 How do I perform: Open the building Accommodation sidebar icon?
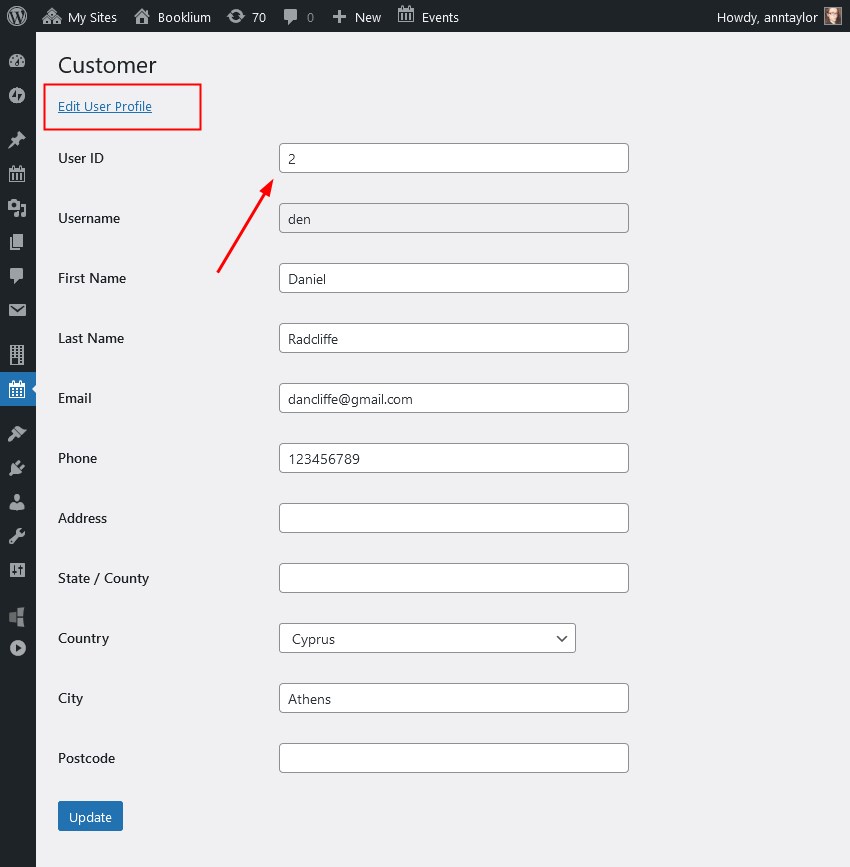click(x=17, y=354)
